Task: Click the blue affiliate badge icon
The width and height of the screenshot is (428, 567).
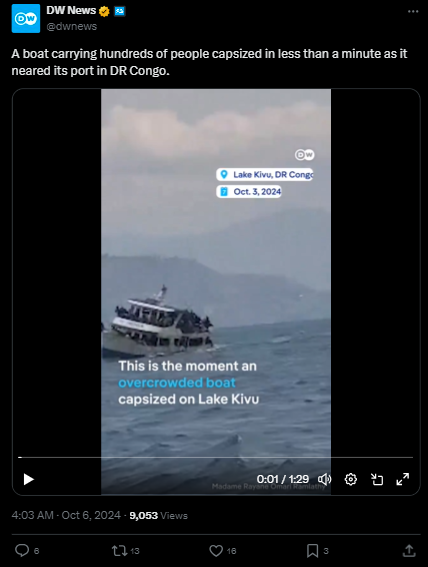Action: (120, 12)
